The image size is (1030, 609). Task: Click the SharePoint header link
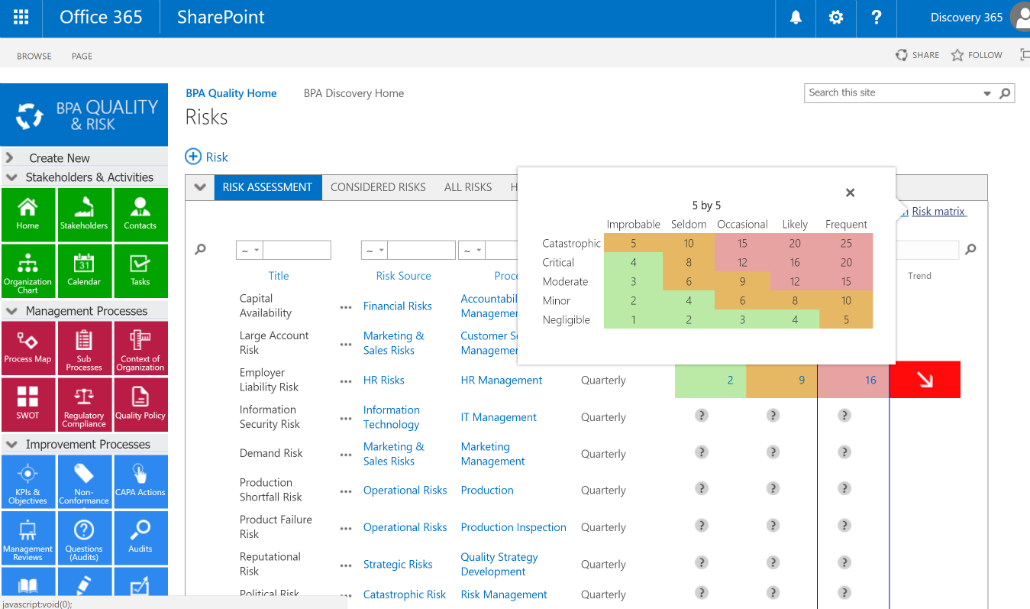(221, 17)
